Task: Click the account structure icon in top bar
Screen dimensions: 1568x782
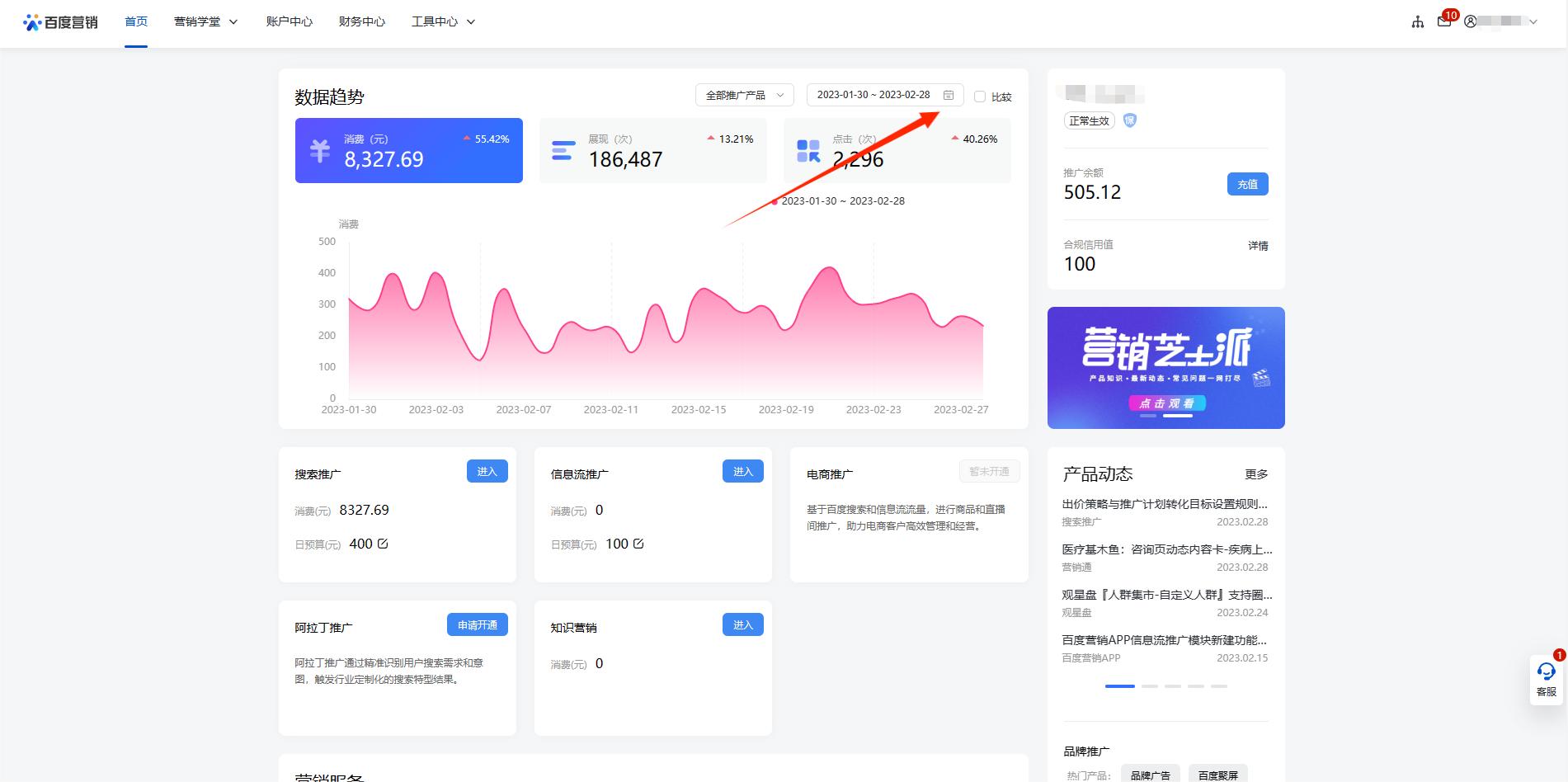Action: click(1417, 21)
